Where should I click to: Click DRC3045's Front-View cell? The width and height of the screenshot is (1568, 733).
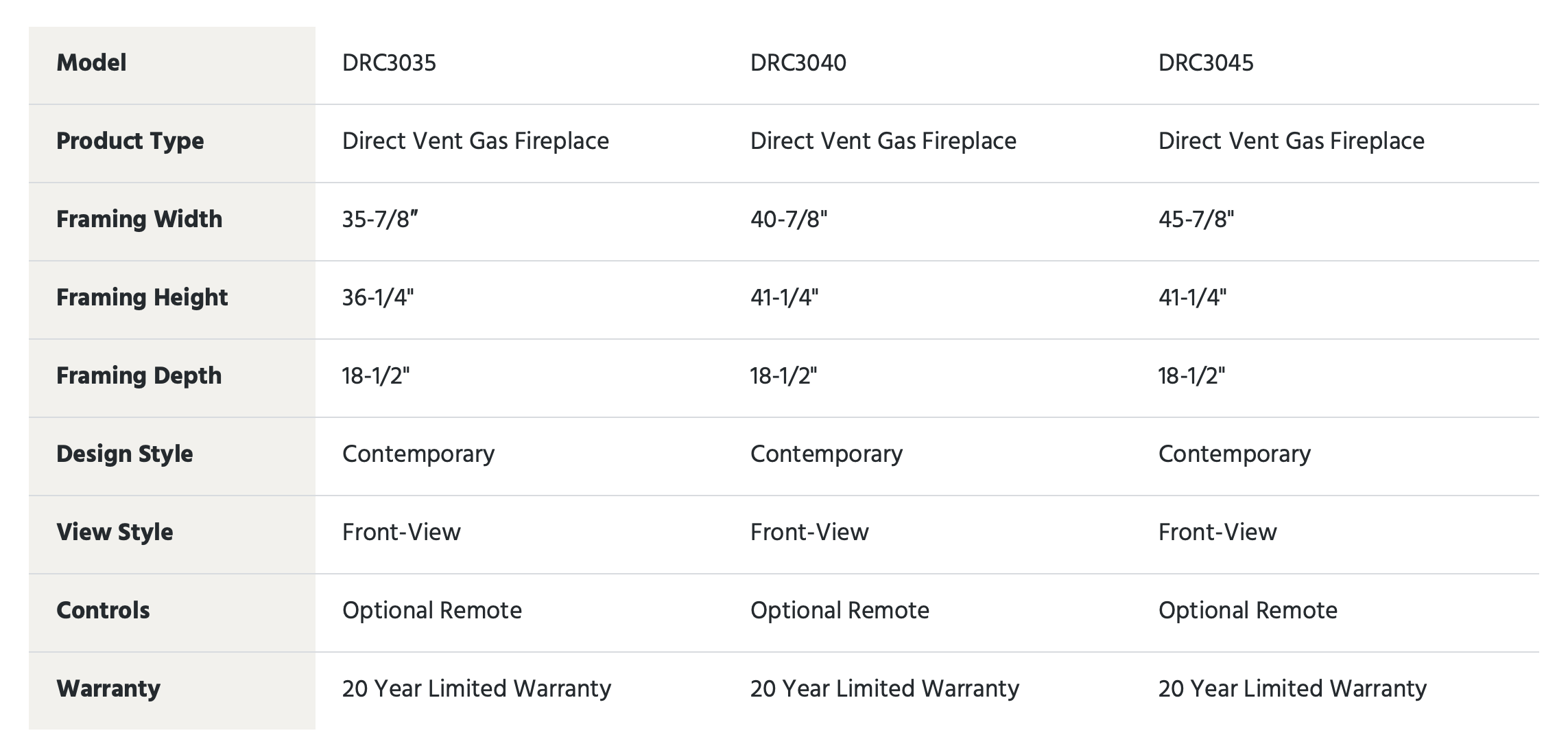tap(1217, 533)
